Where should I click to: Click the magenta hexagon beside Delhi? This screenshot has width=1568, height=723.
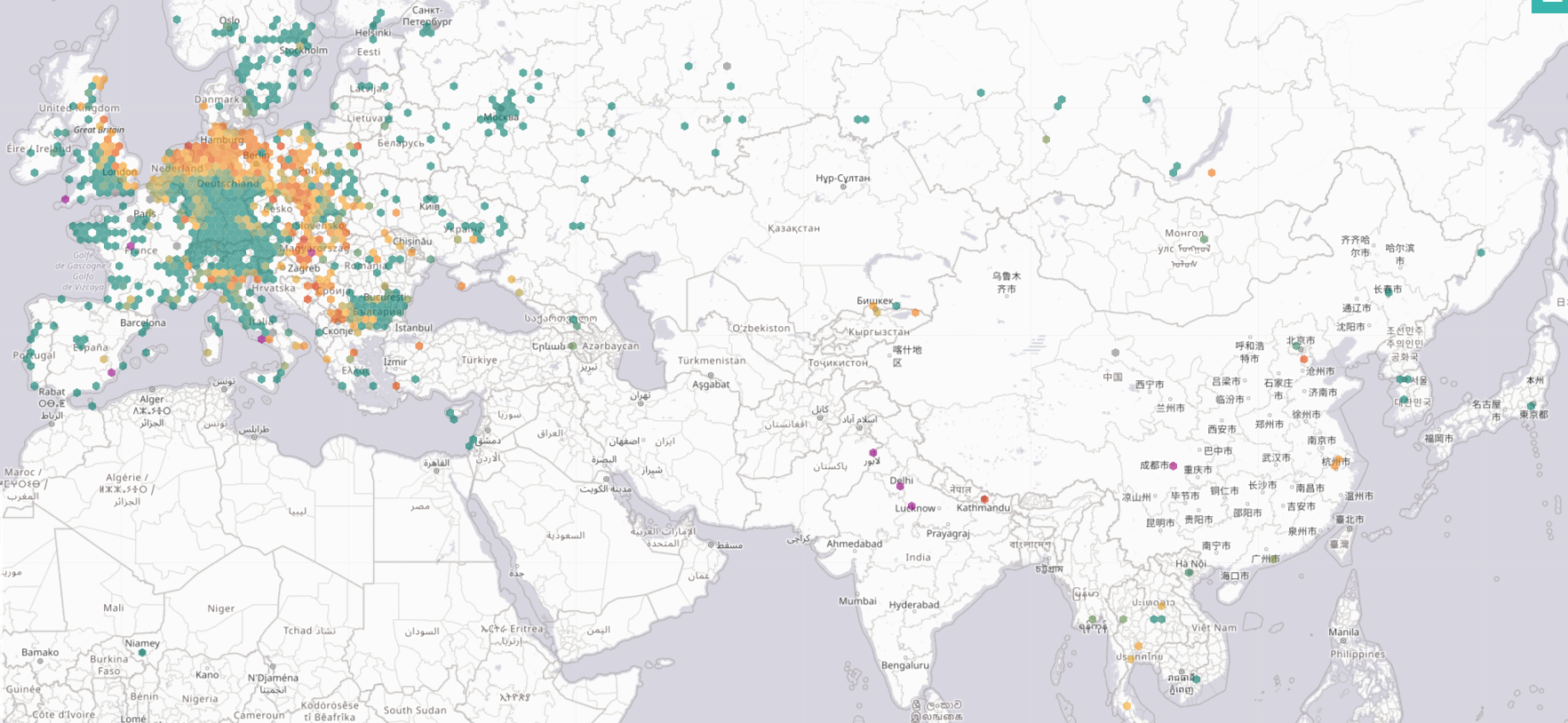900,487
